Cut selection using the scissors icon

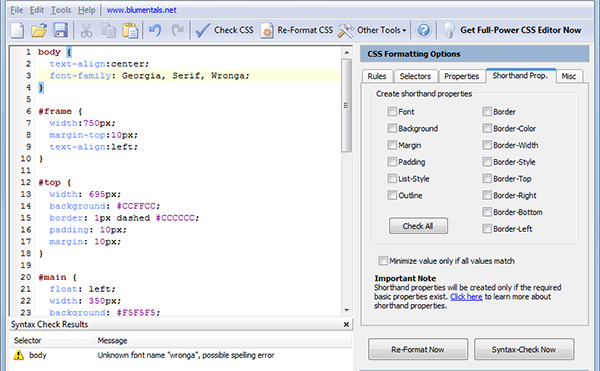point(86,30)
